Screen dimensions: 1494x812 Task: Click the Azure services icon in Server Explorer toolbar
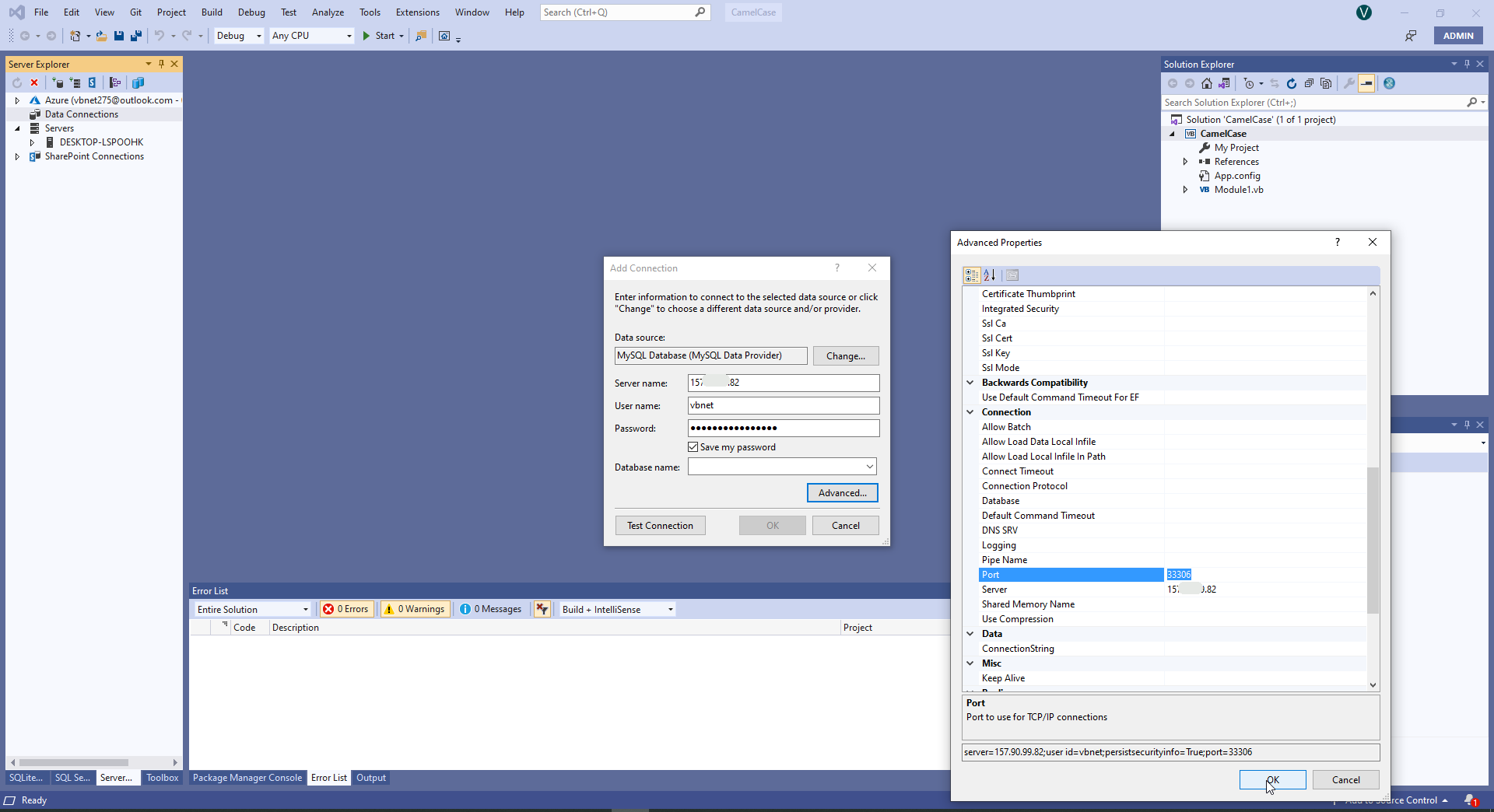point(138,82)
